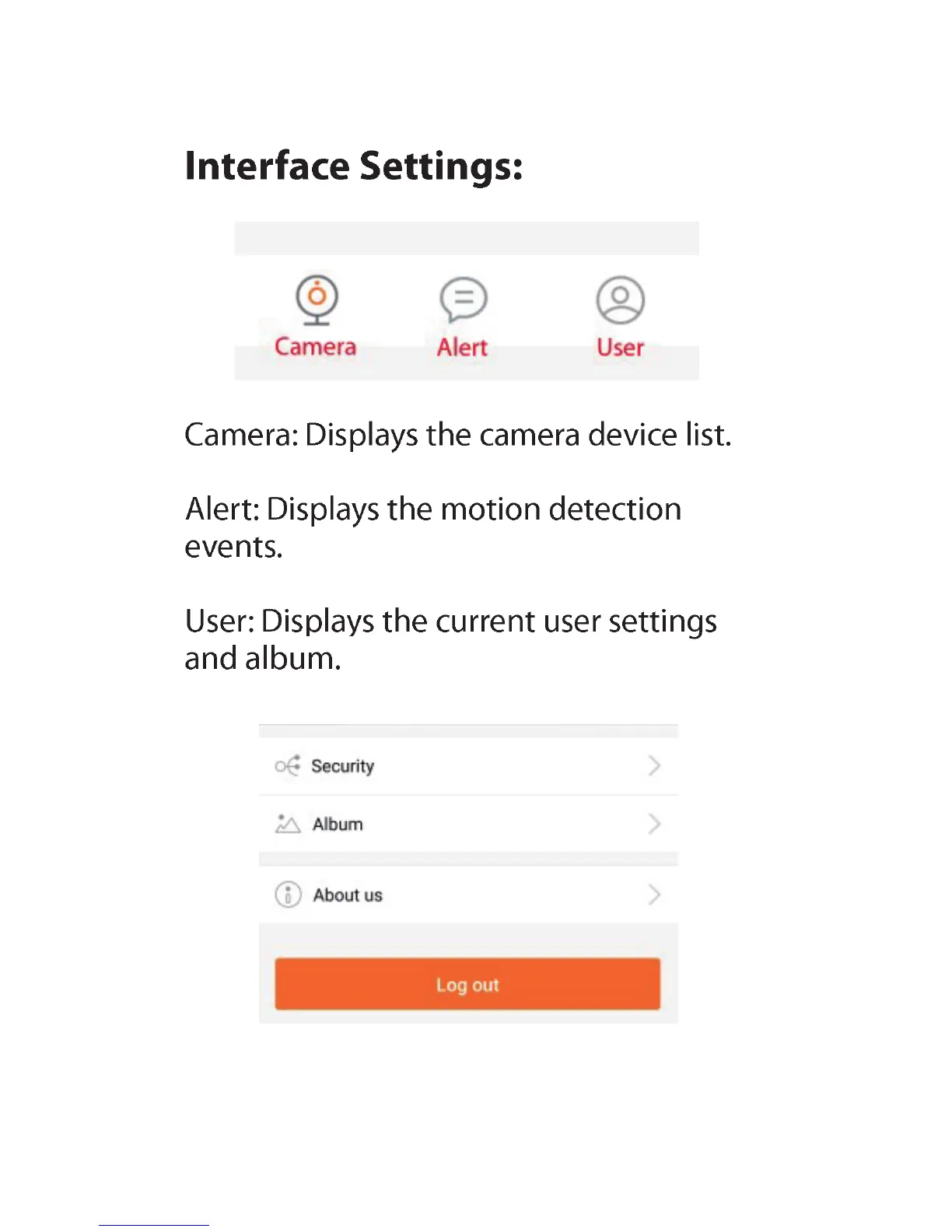Screen dimensions: 952x1232
Task: Switch to the User tab label
Action: click(620, 348)
